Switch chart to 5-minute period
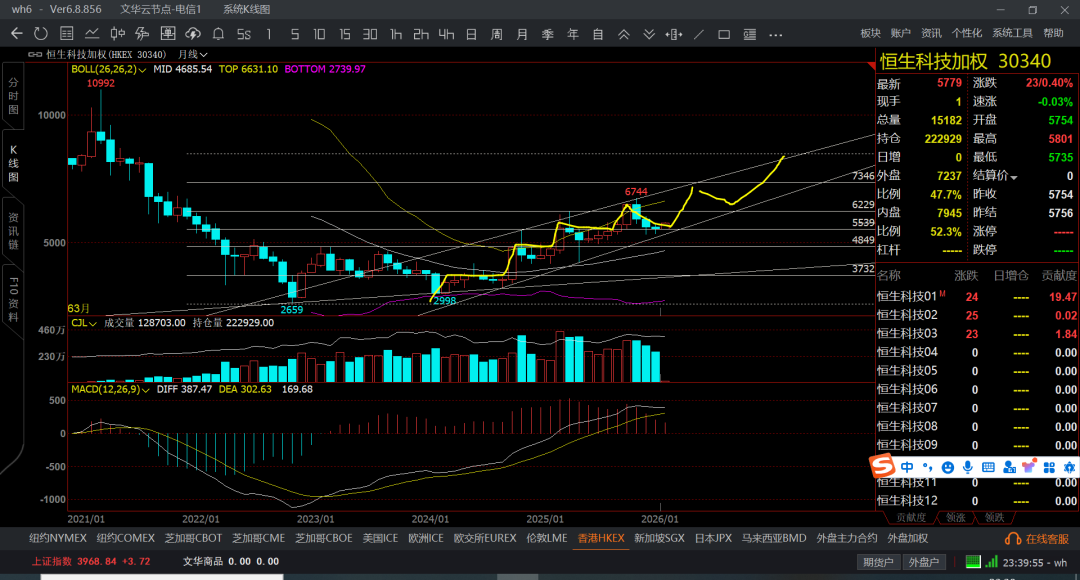Viewport: 1080px width, 580px height. tap(294, 34)
